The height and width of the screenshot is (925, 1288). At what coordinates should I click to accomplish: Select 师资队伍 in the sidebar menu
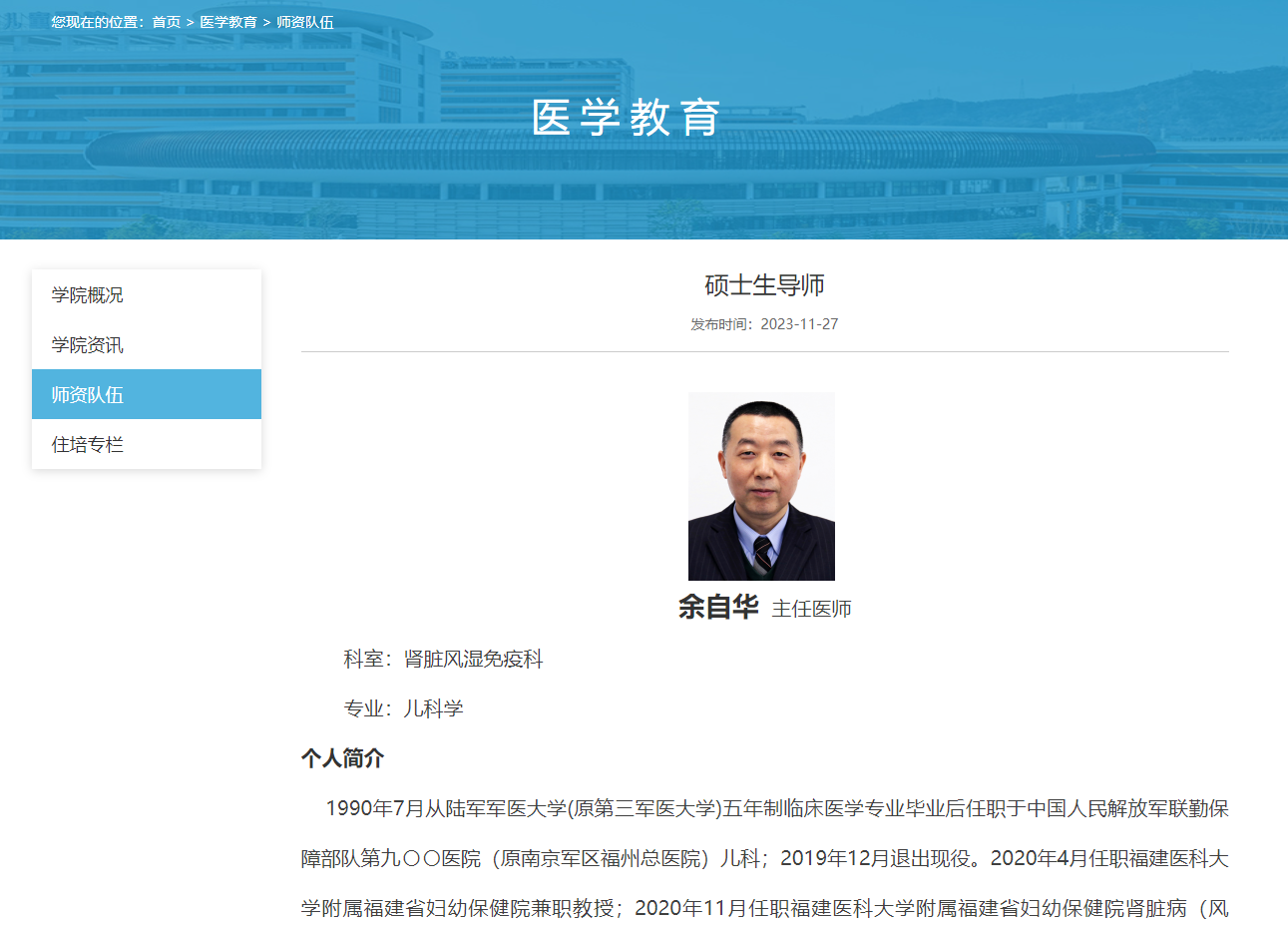point(147,394)
